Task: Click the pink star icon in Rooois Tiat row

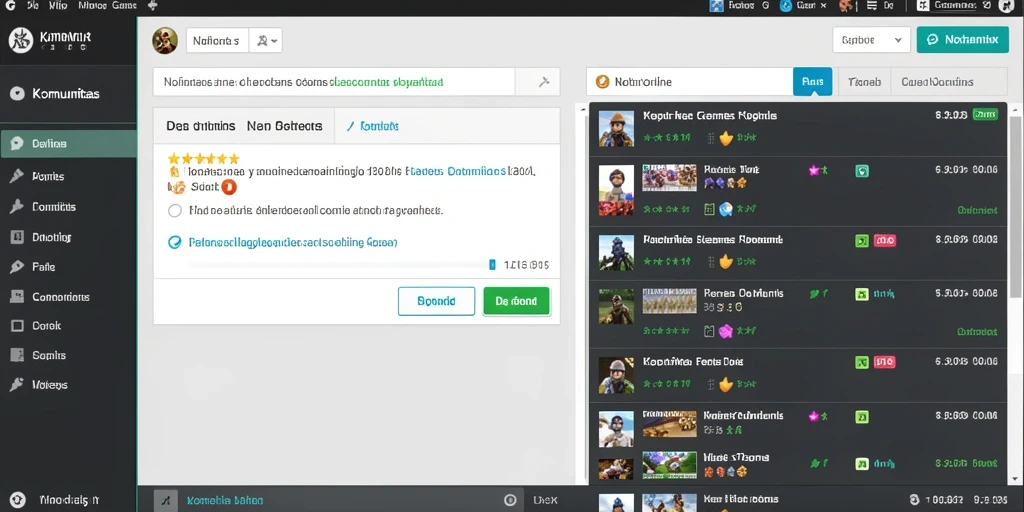Action: 814,170
